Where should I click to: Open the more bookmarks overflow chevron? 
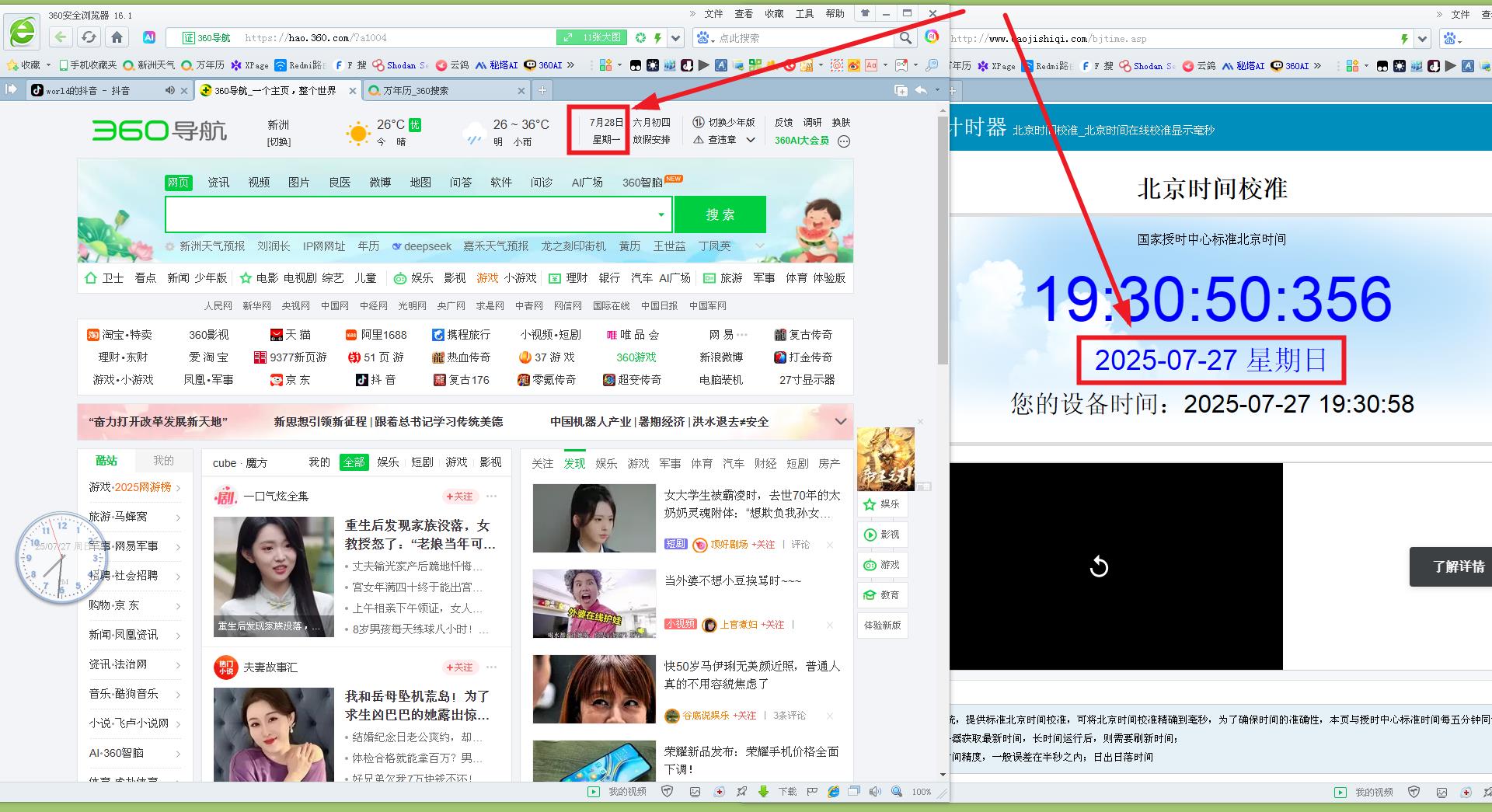pos(571,65)
